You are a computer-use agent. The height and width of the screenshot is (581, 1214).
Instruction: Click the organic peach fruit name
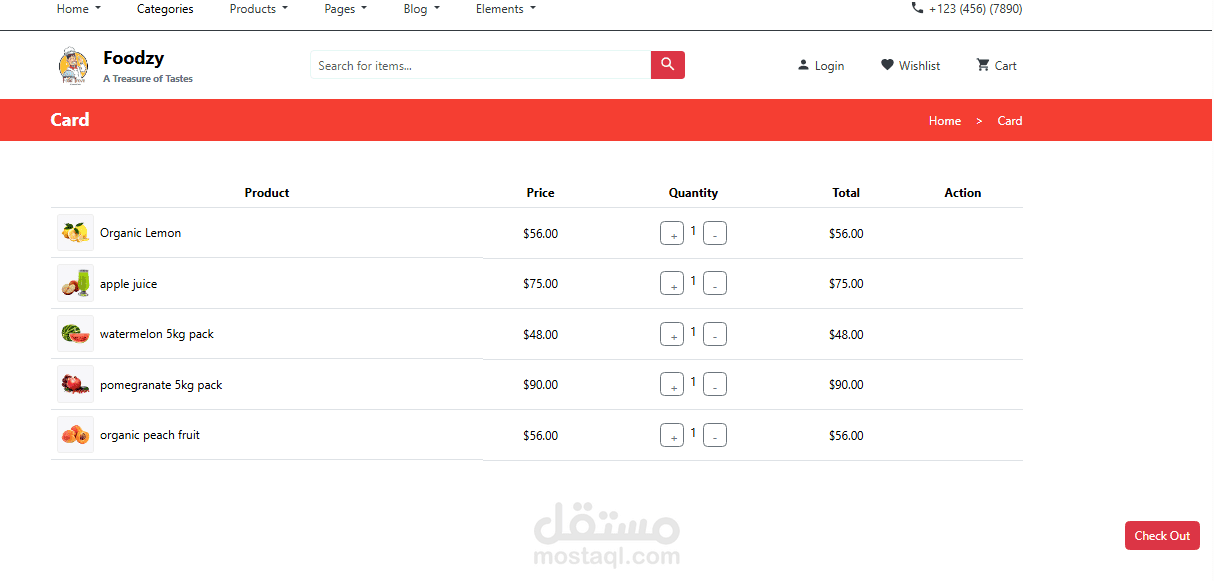[x=150, y=435]
